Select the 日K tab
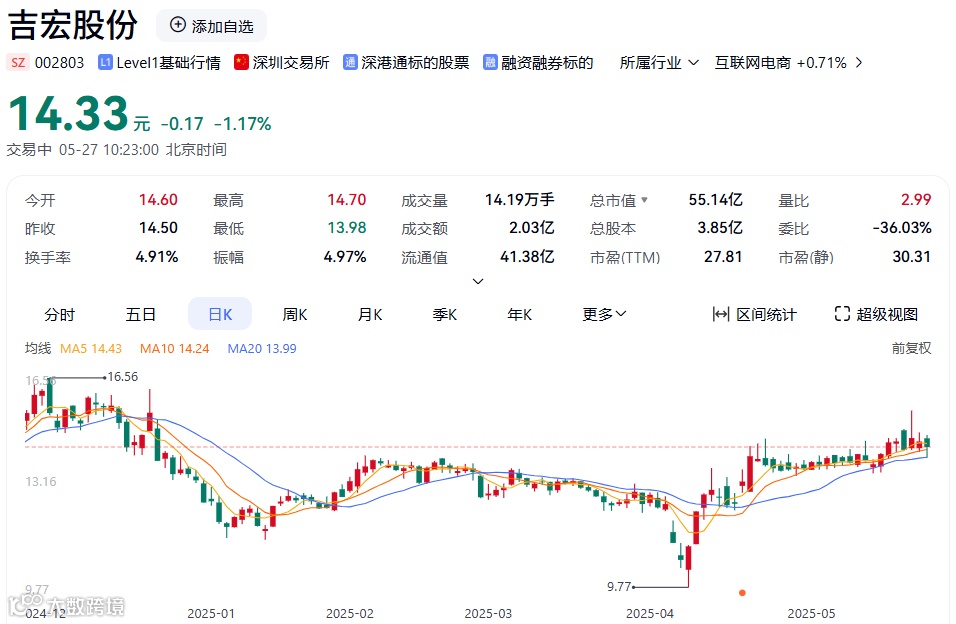The image size is (956, 624). (x=220, y=314)
